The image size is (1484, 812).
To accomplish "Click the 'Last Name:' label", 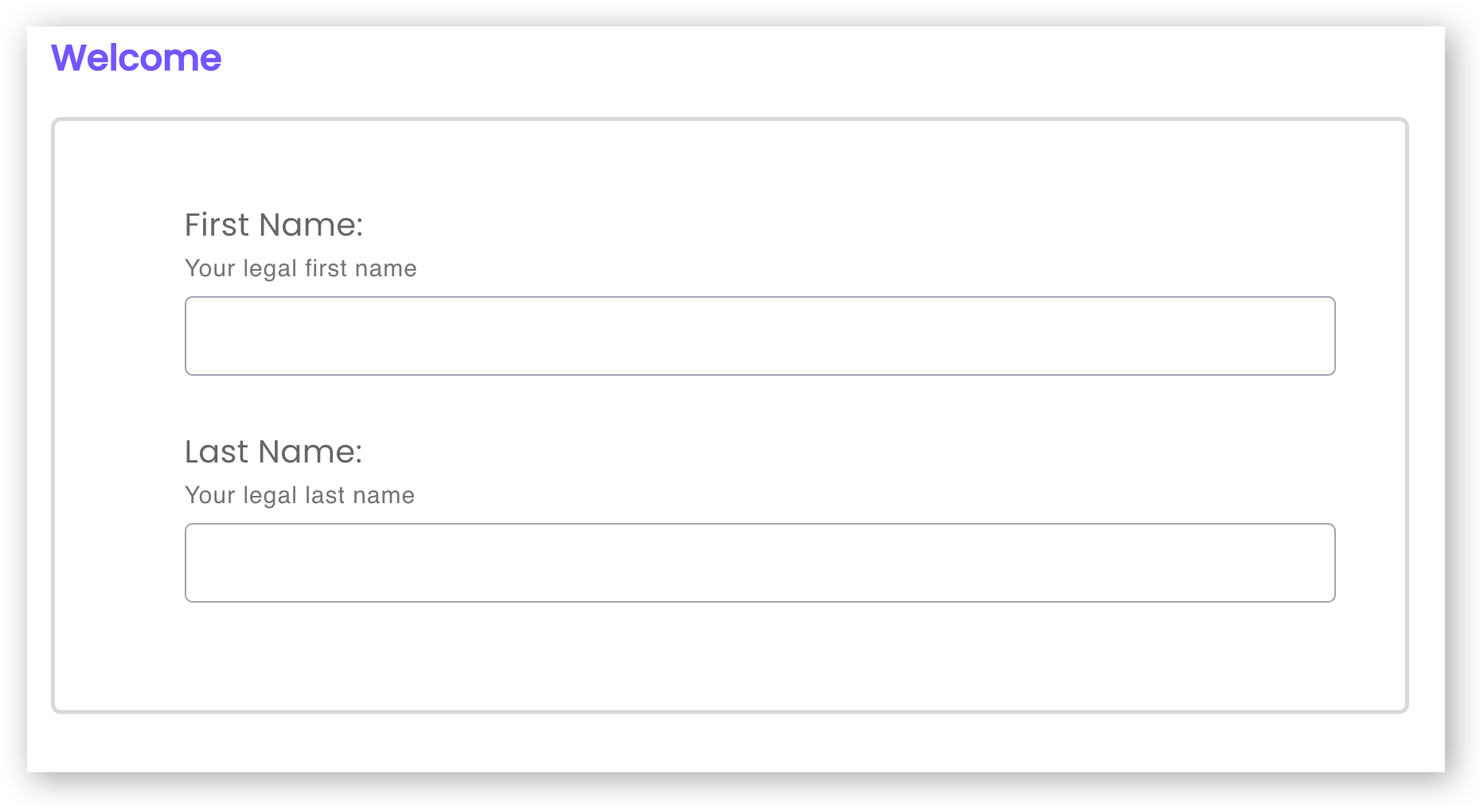I will click(x=273, y=452).
